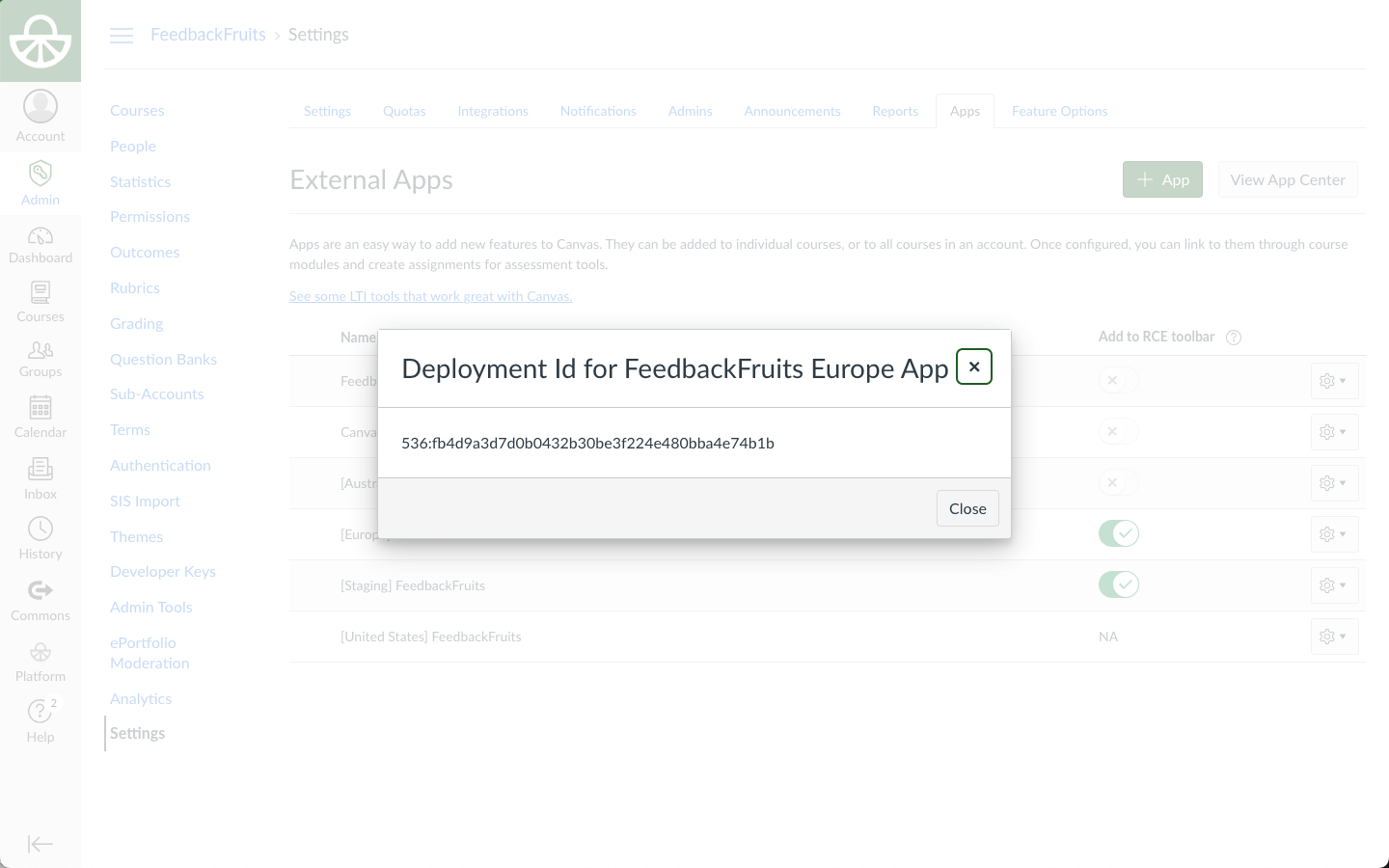Switch to the Quotas tab
Screen dimensions: 1389x868
click(x=404, y=111)
